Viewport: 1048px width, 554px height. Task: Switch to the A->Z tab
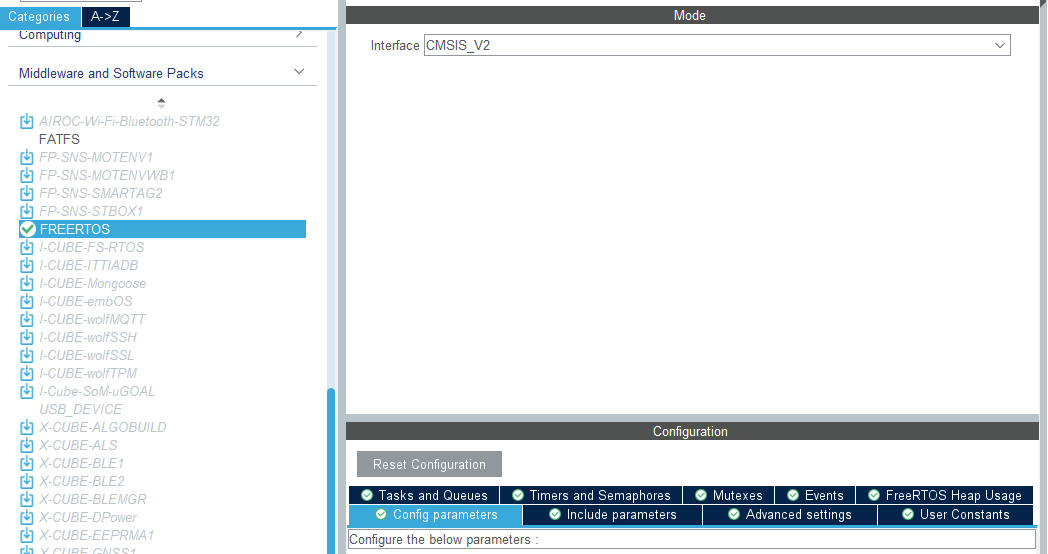[106, 17]
